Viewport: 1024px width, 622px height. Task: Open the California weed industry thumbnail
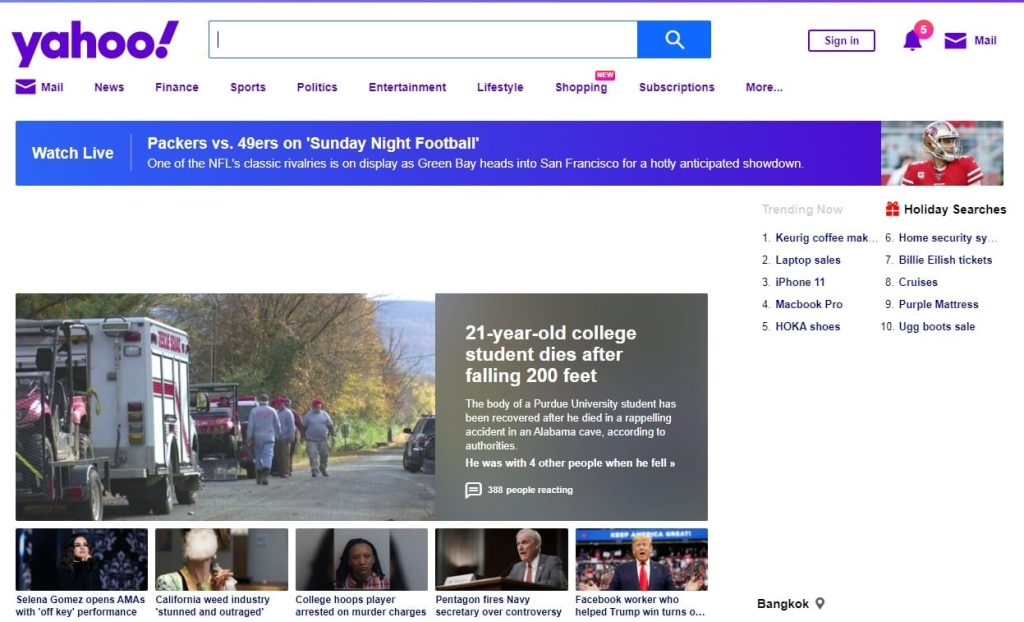coord(221,559)
